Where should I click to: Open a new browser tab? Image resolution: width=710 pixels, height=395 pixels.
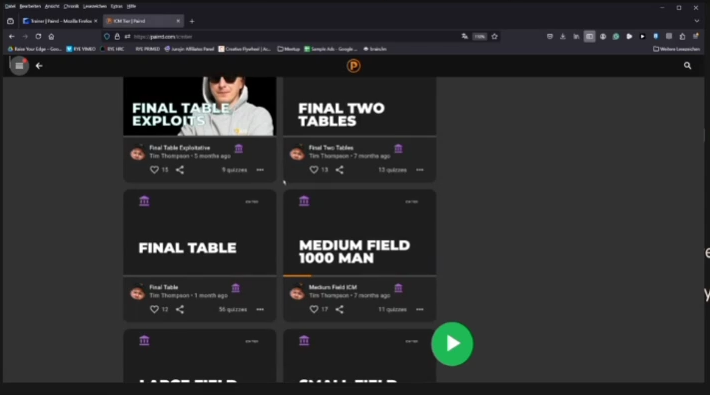(192, 21)
